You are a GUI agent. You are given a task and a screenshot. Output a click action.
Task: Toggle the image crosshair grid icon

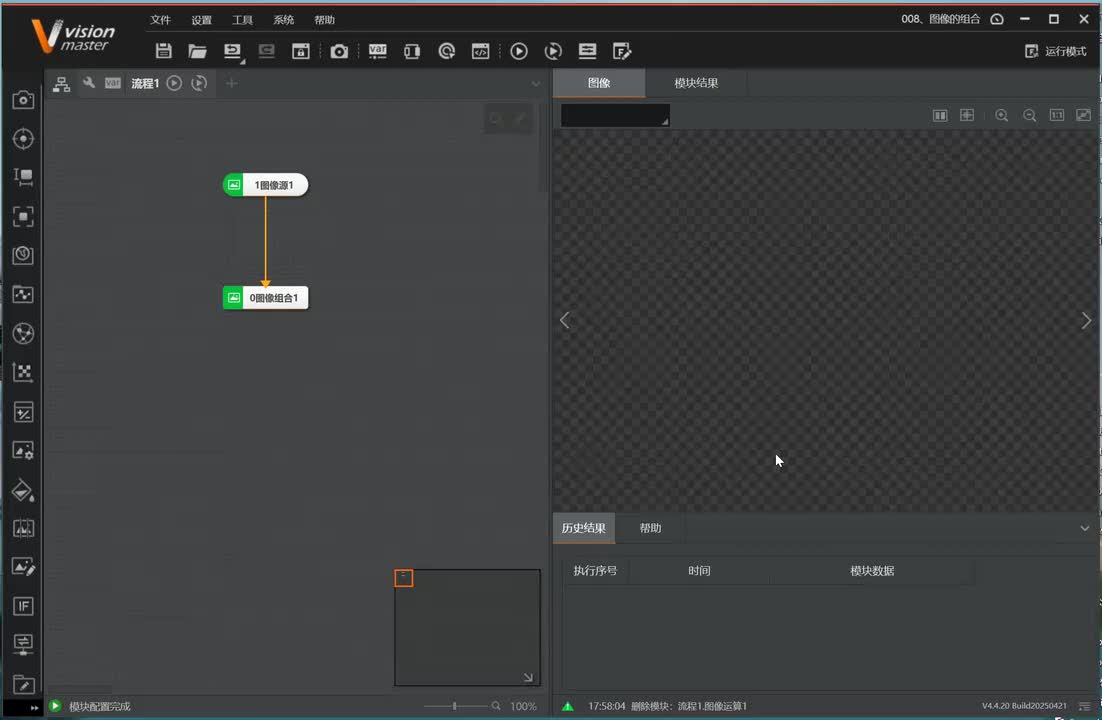point(967,115)
